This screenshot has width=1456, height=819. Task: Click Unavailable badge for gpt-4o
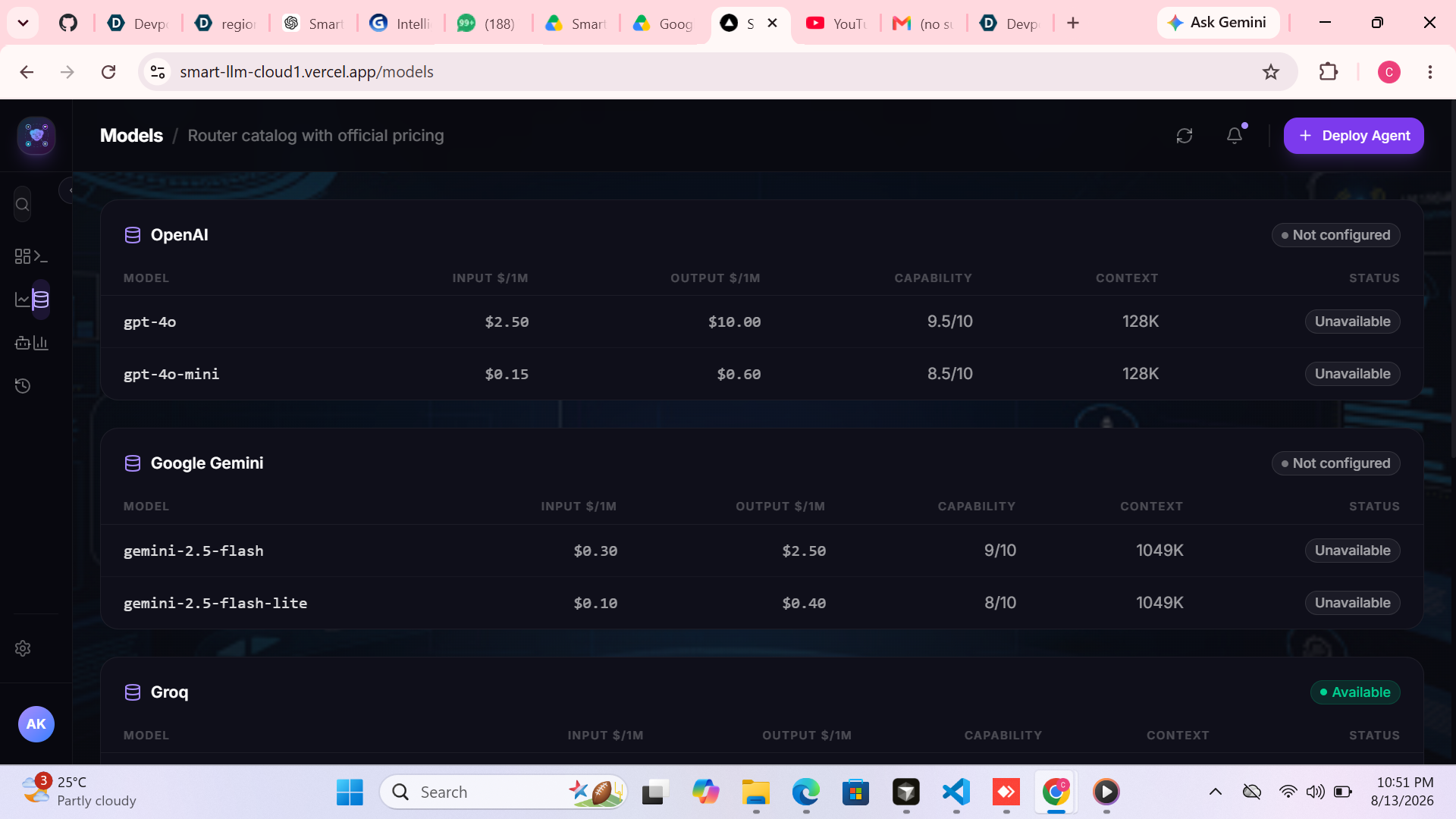pos(1353,322)
